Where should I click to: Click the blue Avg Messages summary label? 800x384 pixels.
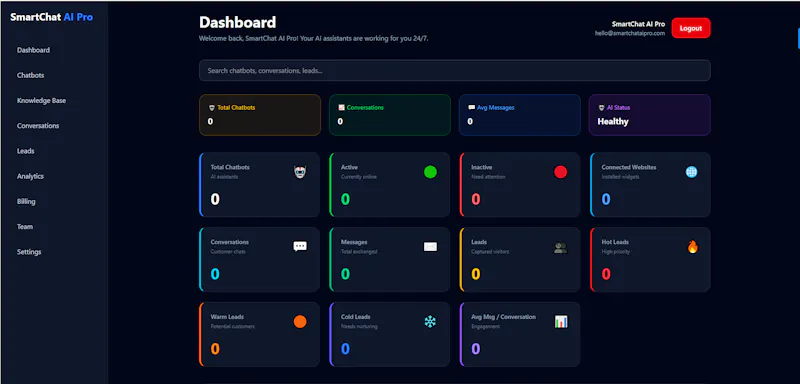click(x=495, y=108)
